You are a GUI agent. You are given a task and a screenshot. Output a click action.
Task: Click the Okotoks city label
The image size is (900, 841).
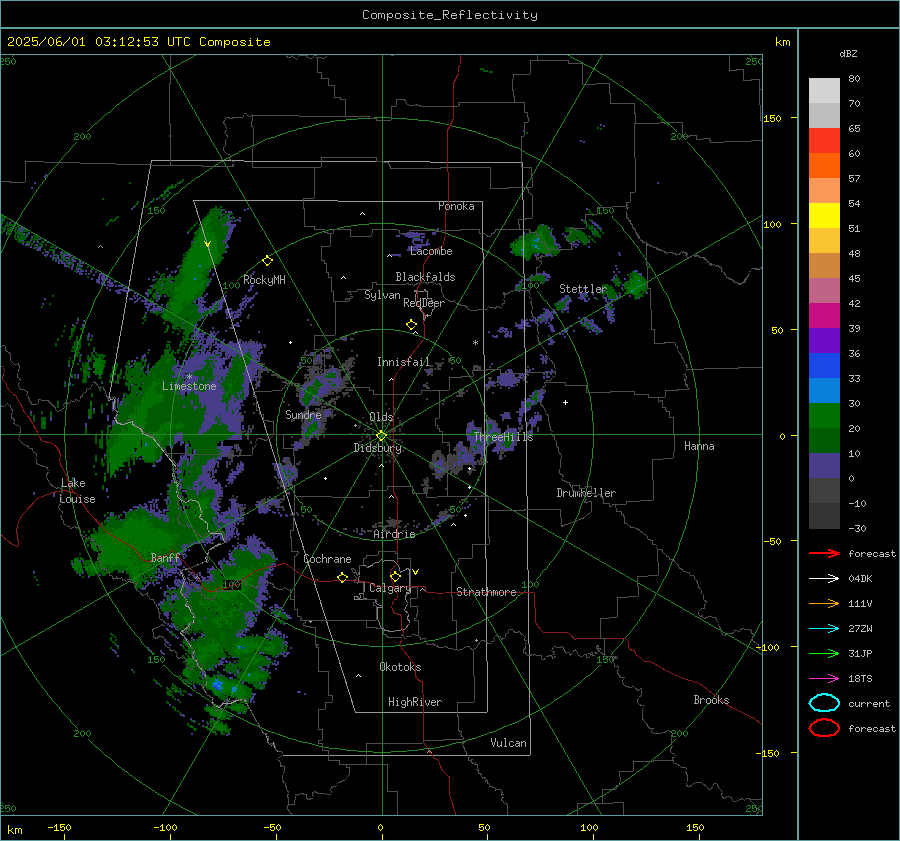400,667
